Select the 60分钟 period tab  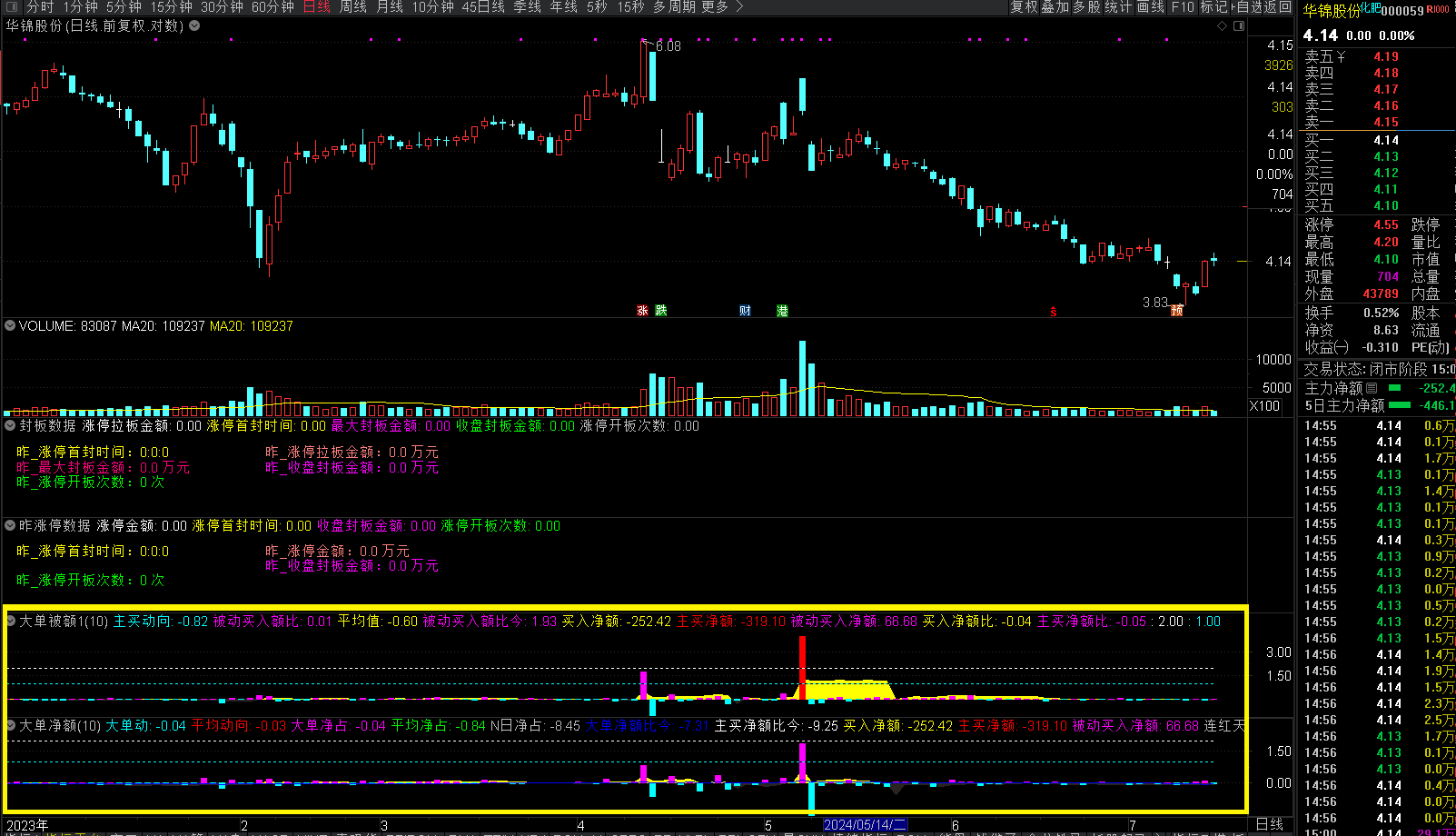coord(272,7)
